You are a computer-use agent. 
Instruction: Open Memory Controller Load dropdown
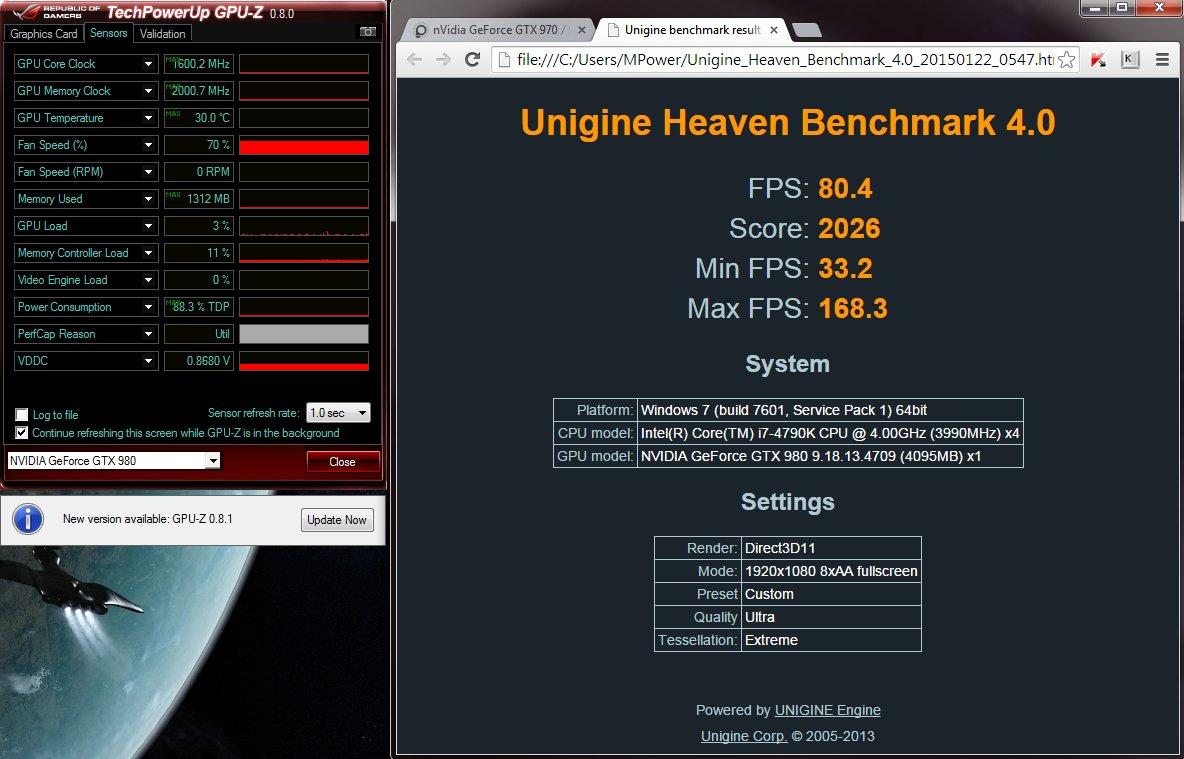[x=149, y=253]
